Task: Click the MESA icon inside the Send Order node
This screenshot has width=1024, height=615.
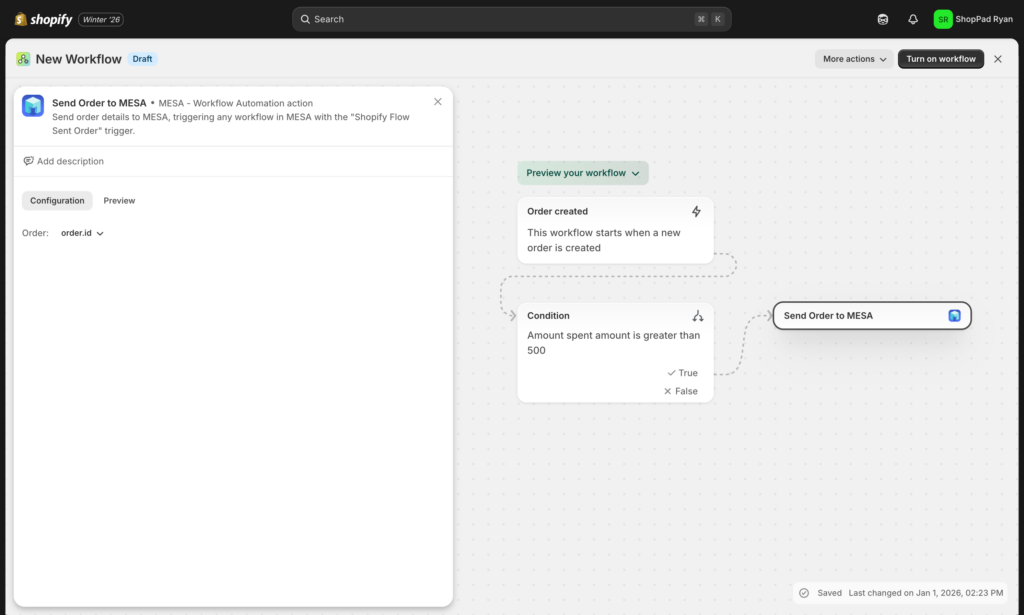Action: tap(954, 315)
